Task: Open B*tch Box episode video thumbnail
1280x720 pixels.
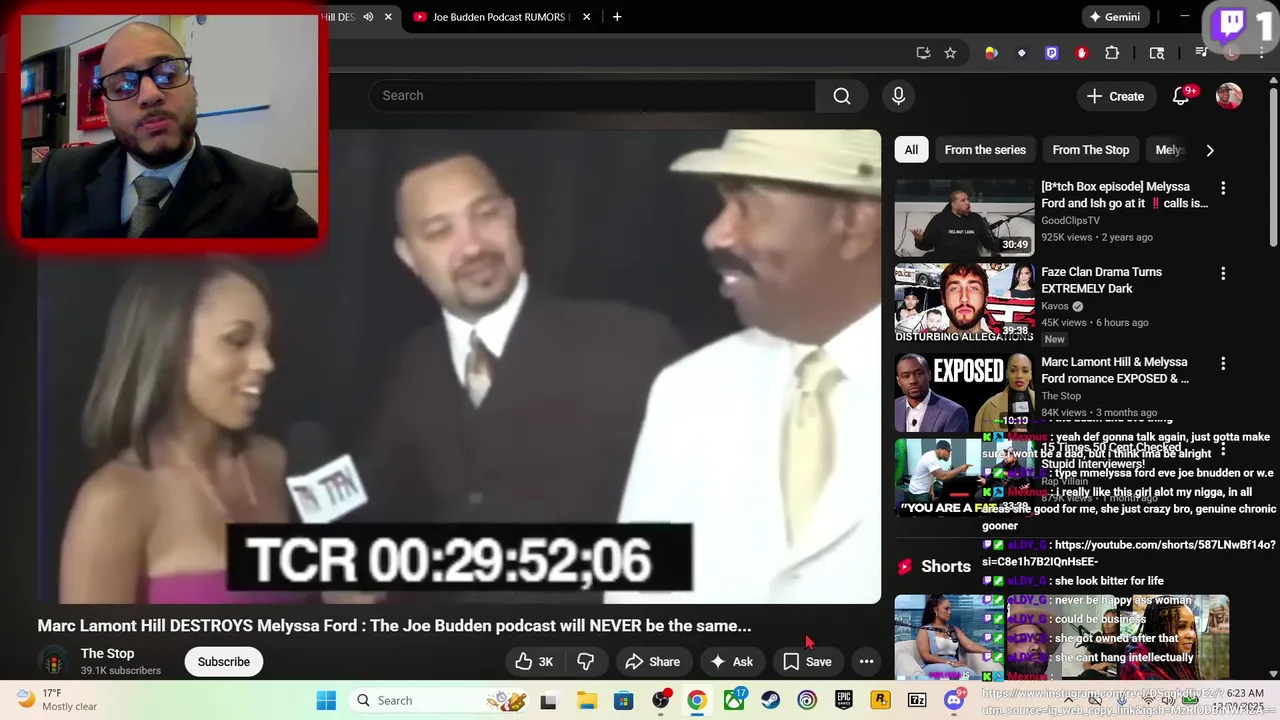Action: (964, 218)
